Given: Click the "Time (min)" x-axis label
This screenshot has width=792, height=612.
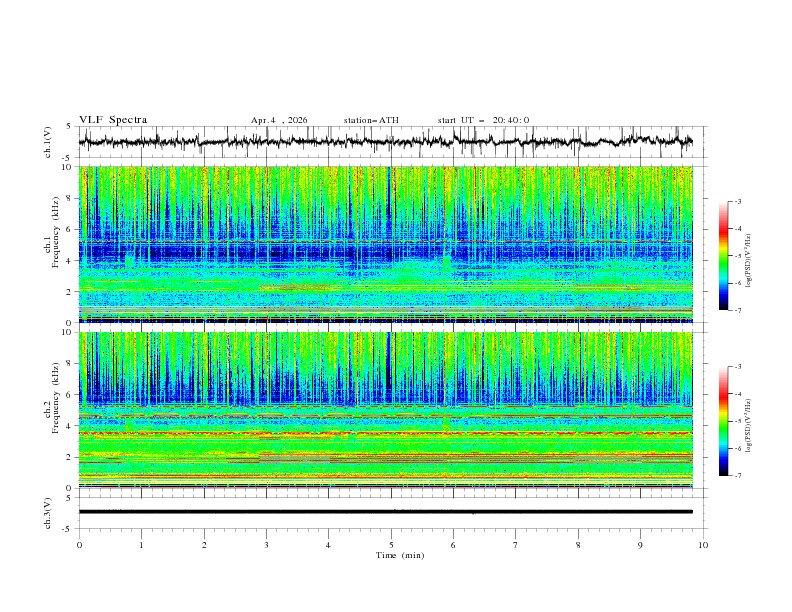Looking at the screenshot, I should pyautogui.click(x=400, y=555).
